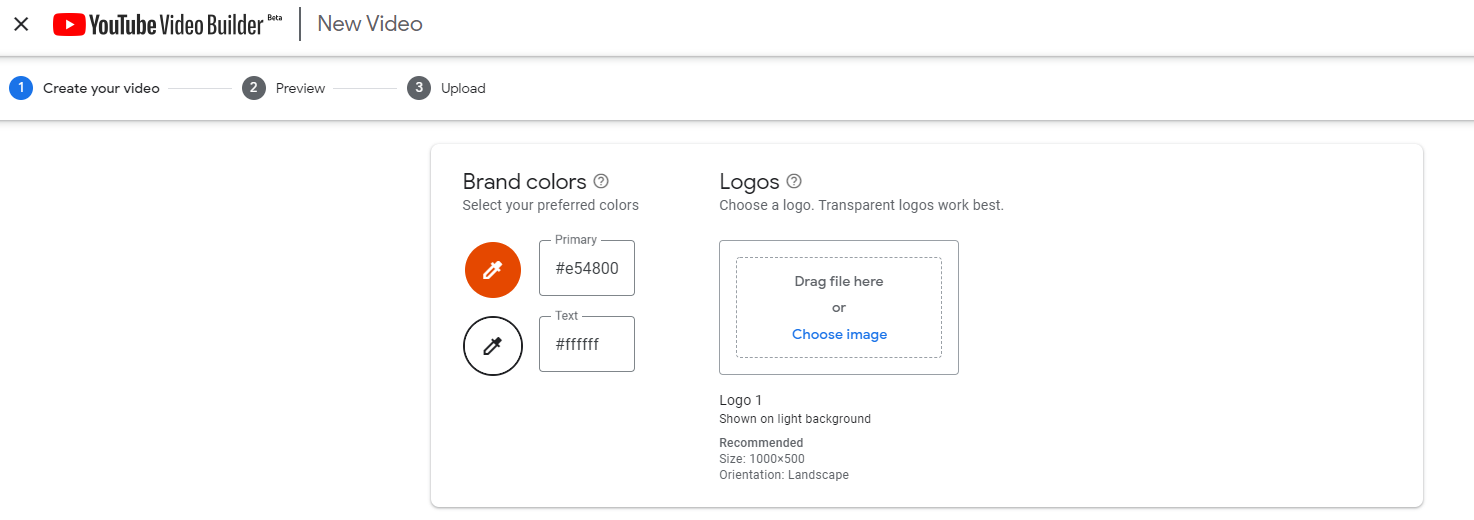The width and height of the screenshot is (1474, 520).
Task: Pick text color with white eyedropper
Action: pyautogui.click(x=493, y=346)
